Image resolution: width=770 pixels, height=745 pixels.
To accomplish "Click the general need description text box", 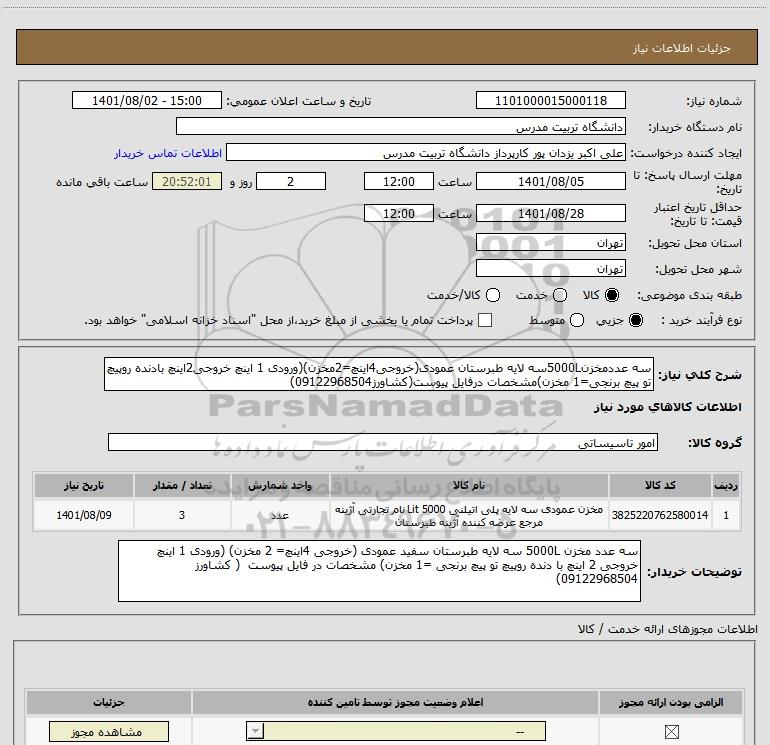I will click(x=379, y=375).
